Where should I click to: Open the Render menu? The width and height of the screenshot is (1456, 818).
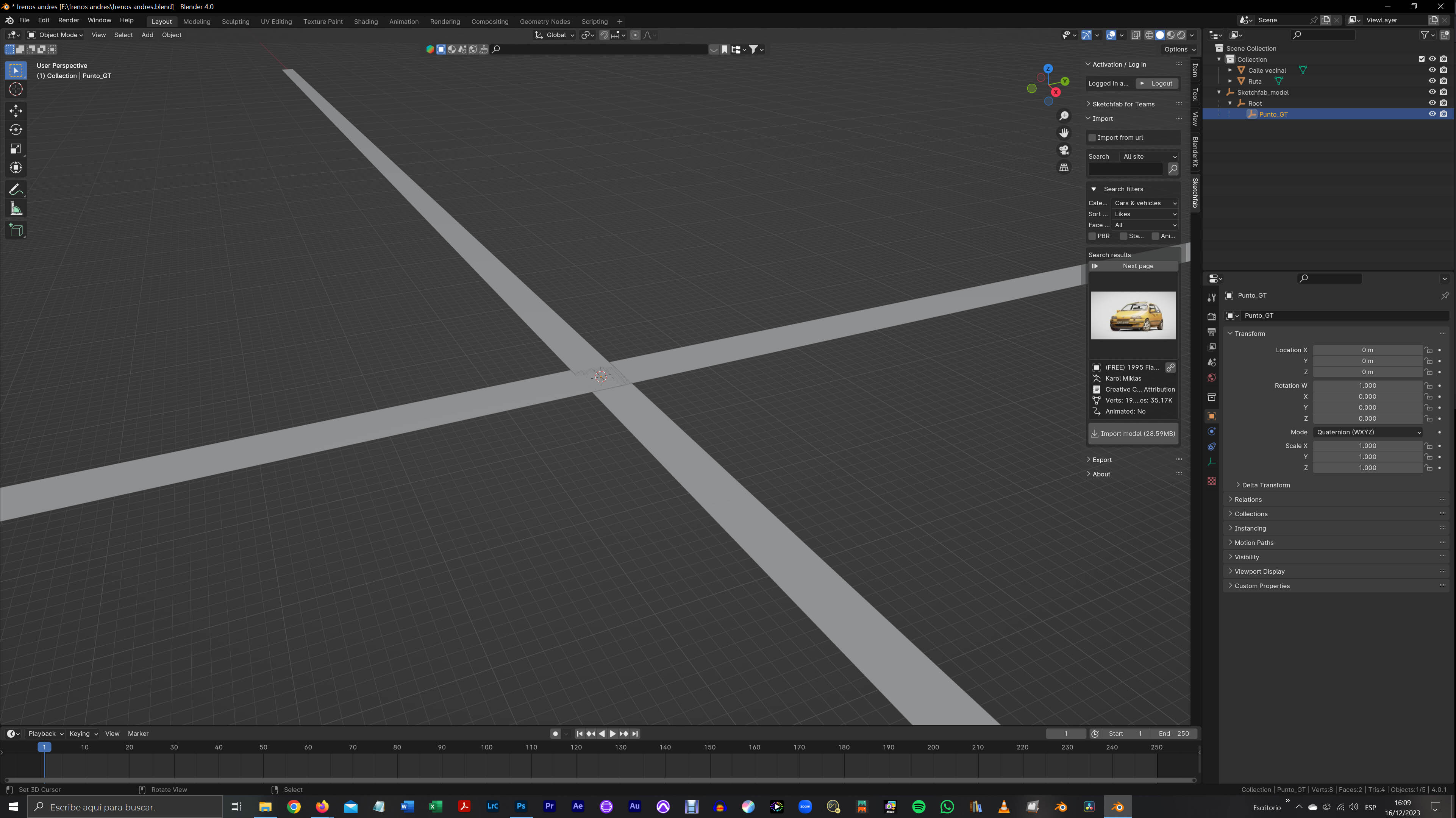[69, 20]
